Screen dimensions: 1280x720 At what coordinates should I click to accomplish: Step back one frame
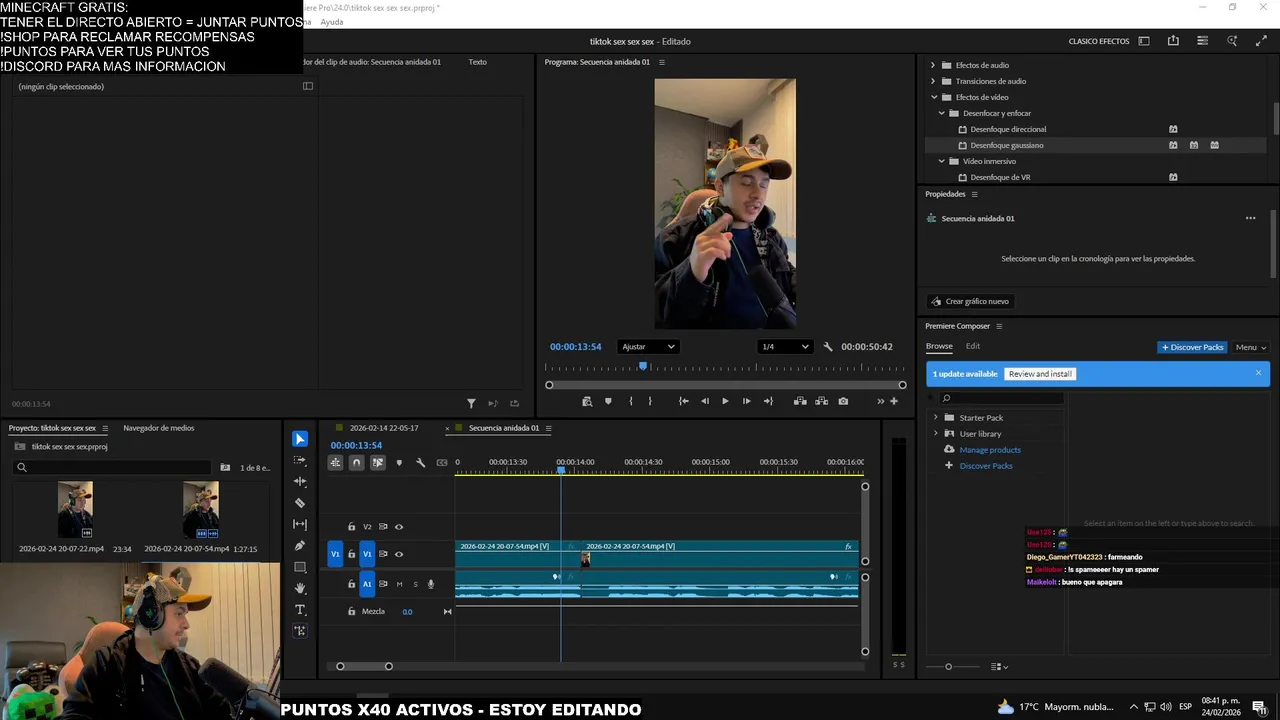(x=705, y=401)
